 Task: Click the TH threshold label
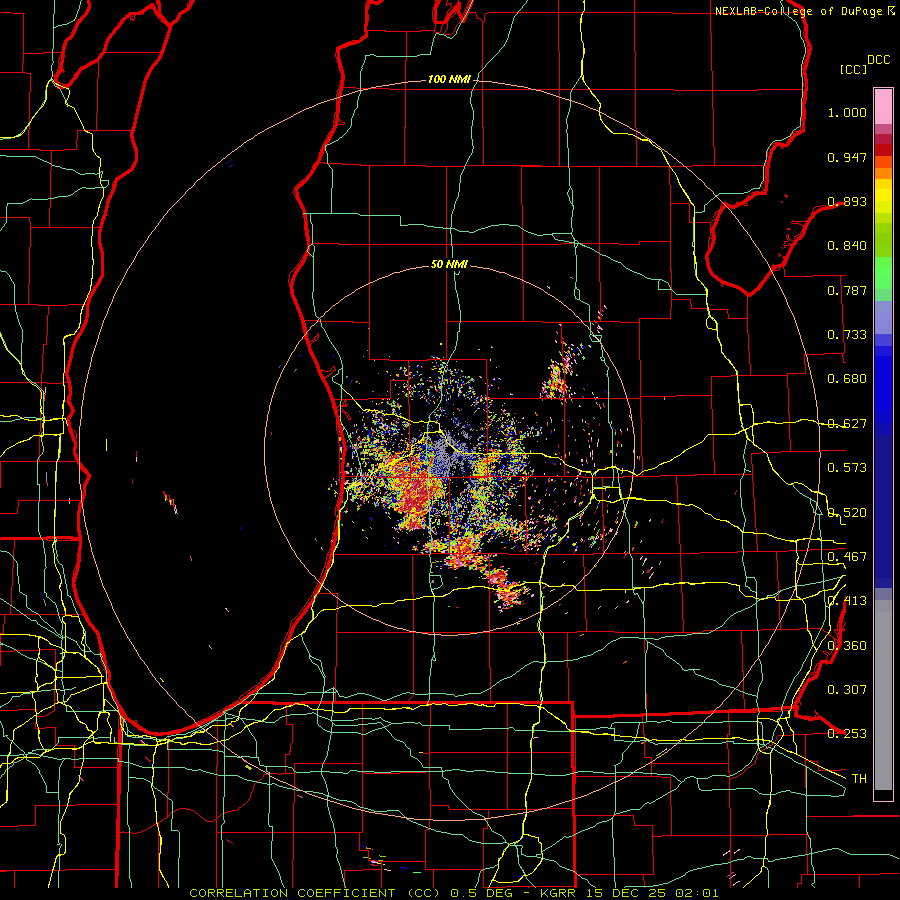859,779
